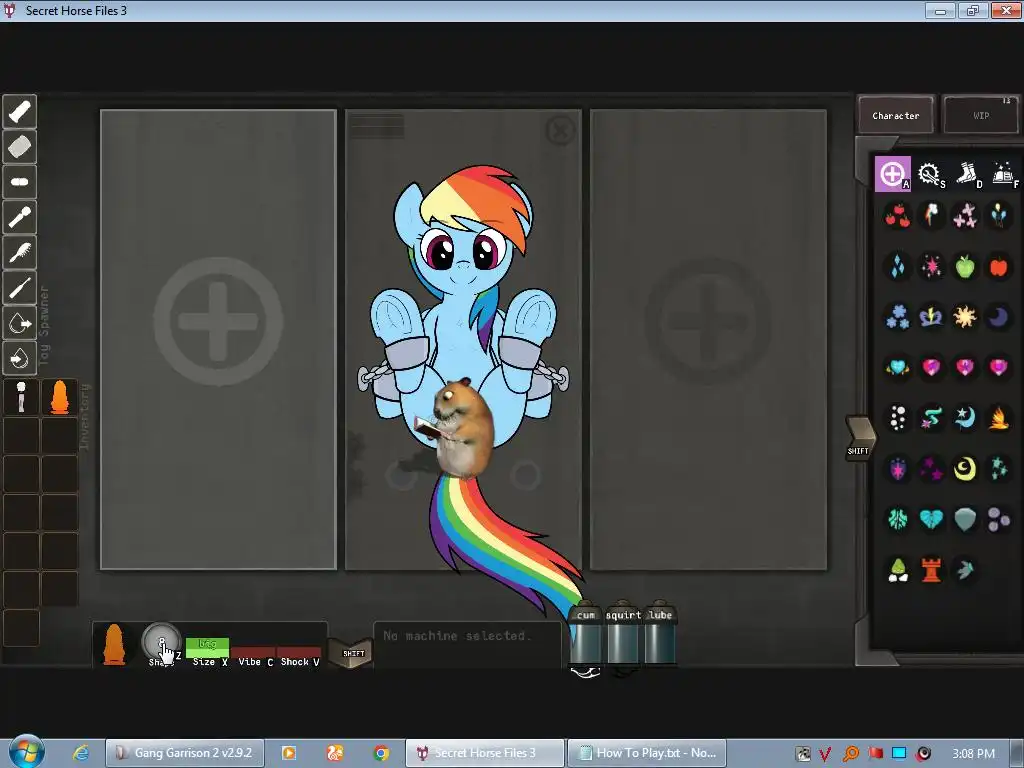The width and height of the screenshot is (1024, 768).
Task: Choose the gray shield mark
Action: (965, 519)
